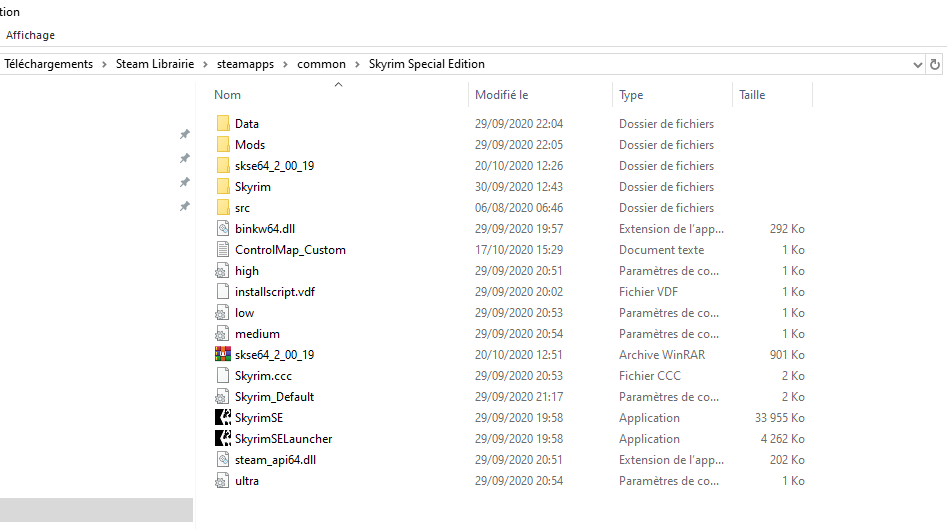The width and height of the screenshot is (947, 529).
Task: Open the Data folder icon
Action: click(x=223, y=123)
